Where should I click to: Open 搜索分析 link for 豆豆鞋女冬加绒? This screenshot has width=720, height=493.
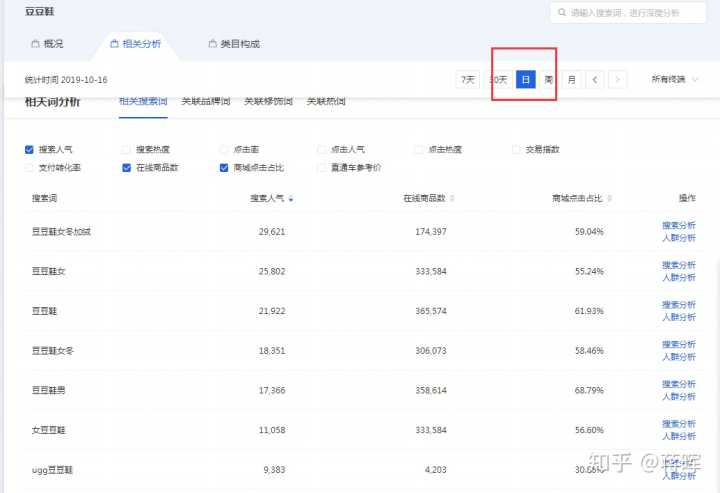click(678, 226)
